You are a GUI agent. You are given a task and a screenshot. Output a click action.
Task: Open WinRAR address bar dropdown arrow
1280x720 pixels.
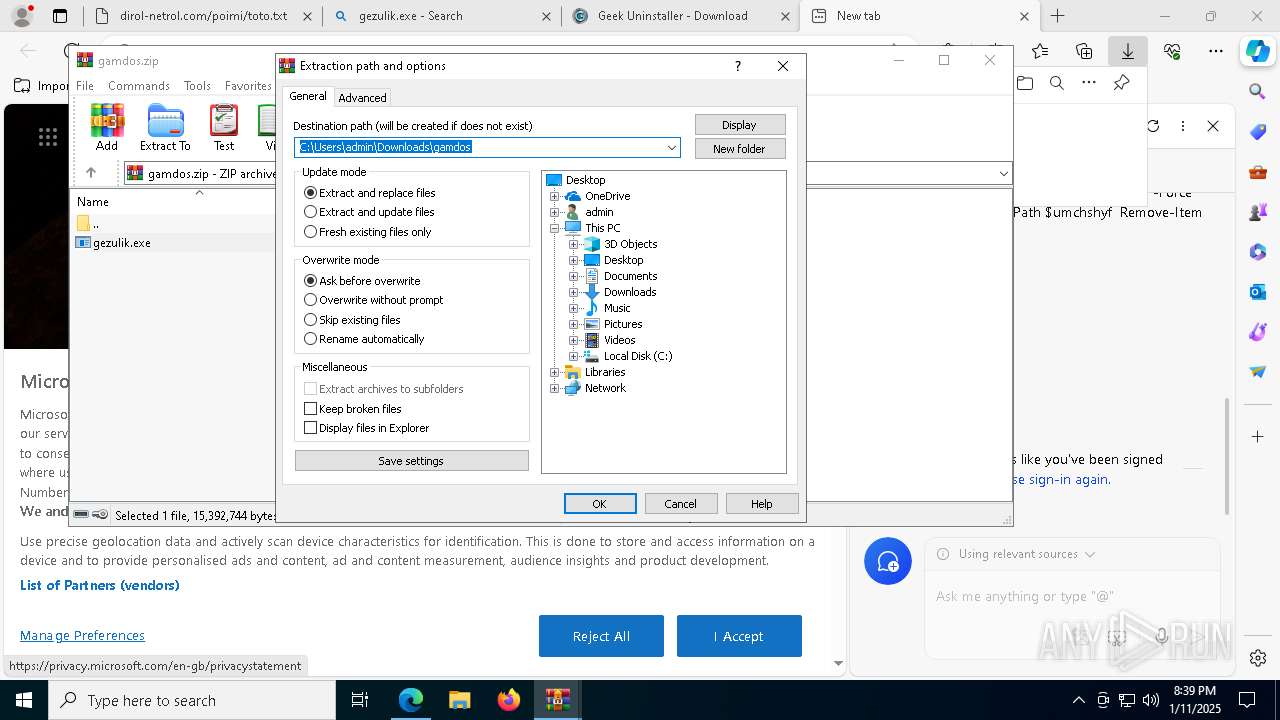1003,174
